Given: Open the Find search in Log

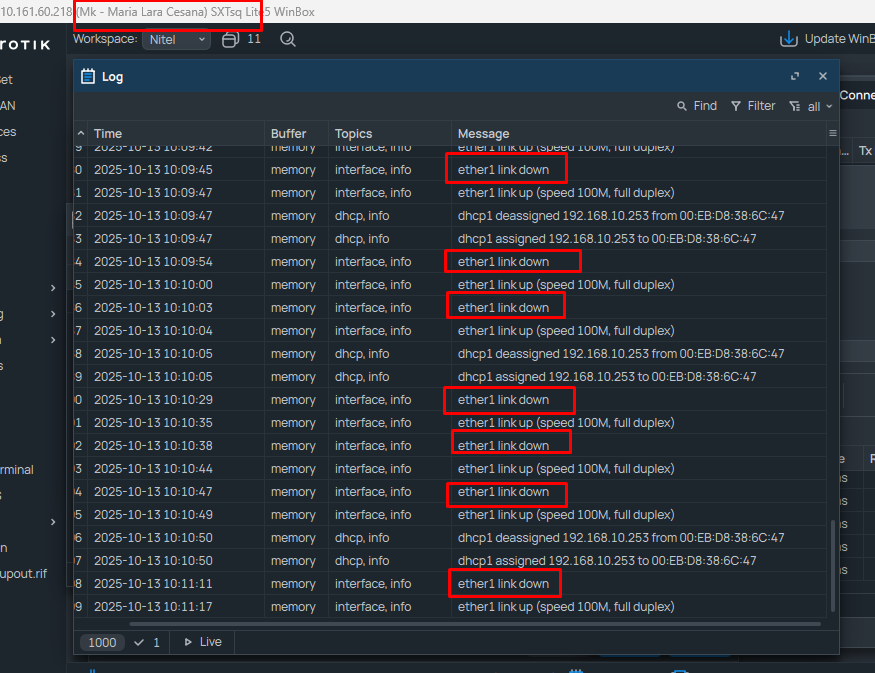Looking at the screenshot, I should click(697, 106).
